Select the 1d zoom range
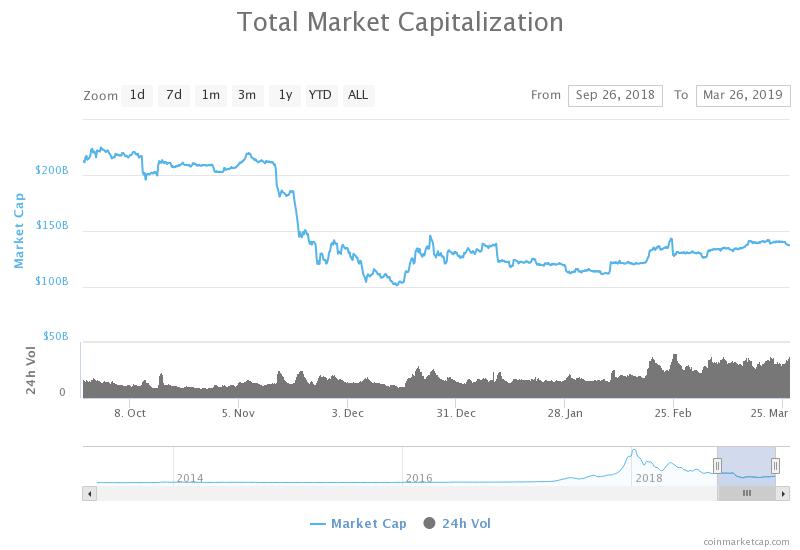Image resolution: width=800 pixels, height=550 pixels. point(137,95)
